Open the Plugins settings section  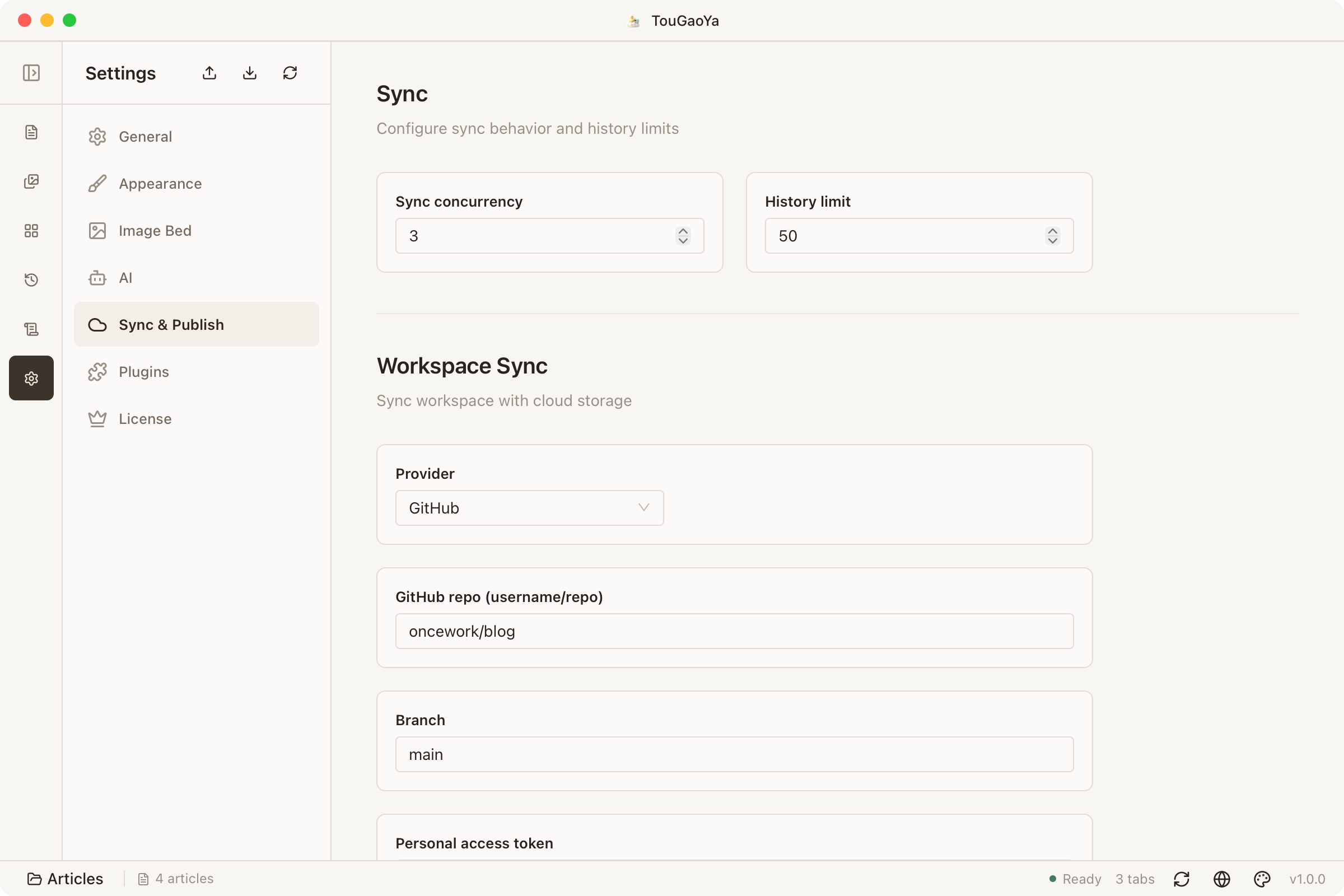197,372
